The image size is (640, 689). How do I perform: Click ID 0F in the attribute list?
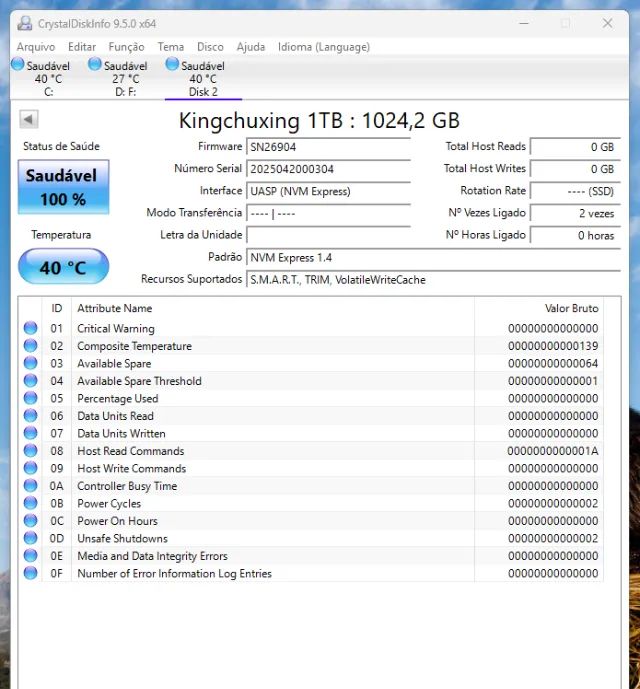[56, 573]
